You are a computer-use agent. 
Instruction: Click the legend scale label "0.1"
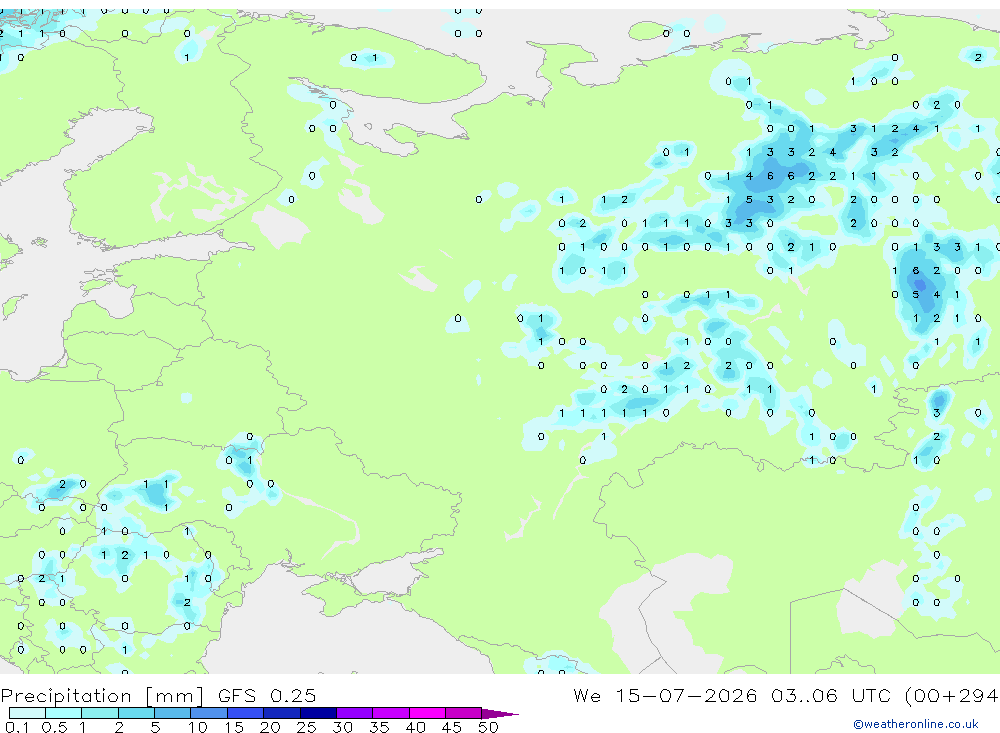click(x=17, y=727)
